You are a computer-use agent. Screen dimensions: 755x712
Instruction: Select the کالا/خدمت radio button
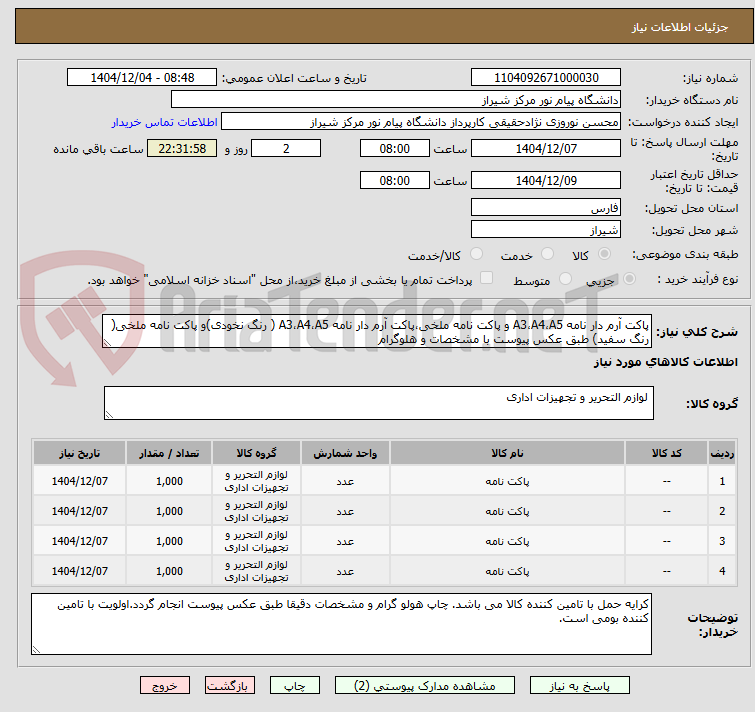tap(476, 254)
